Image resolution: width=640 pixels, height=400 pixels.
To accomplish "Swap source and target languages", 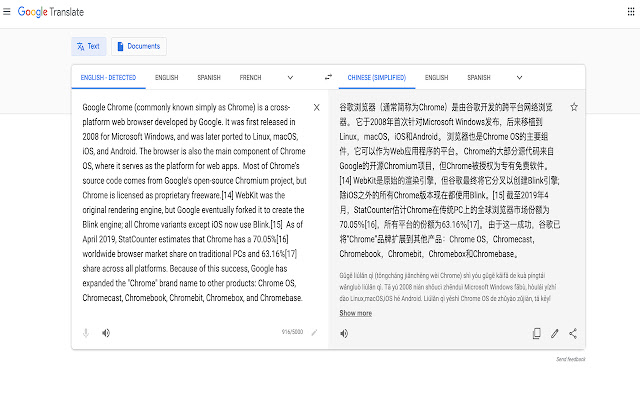I will pyautogui.click(x=329, y=76).
